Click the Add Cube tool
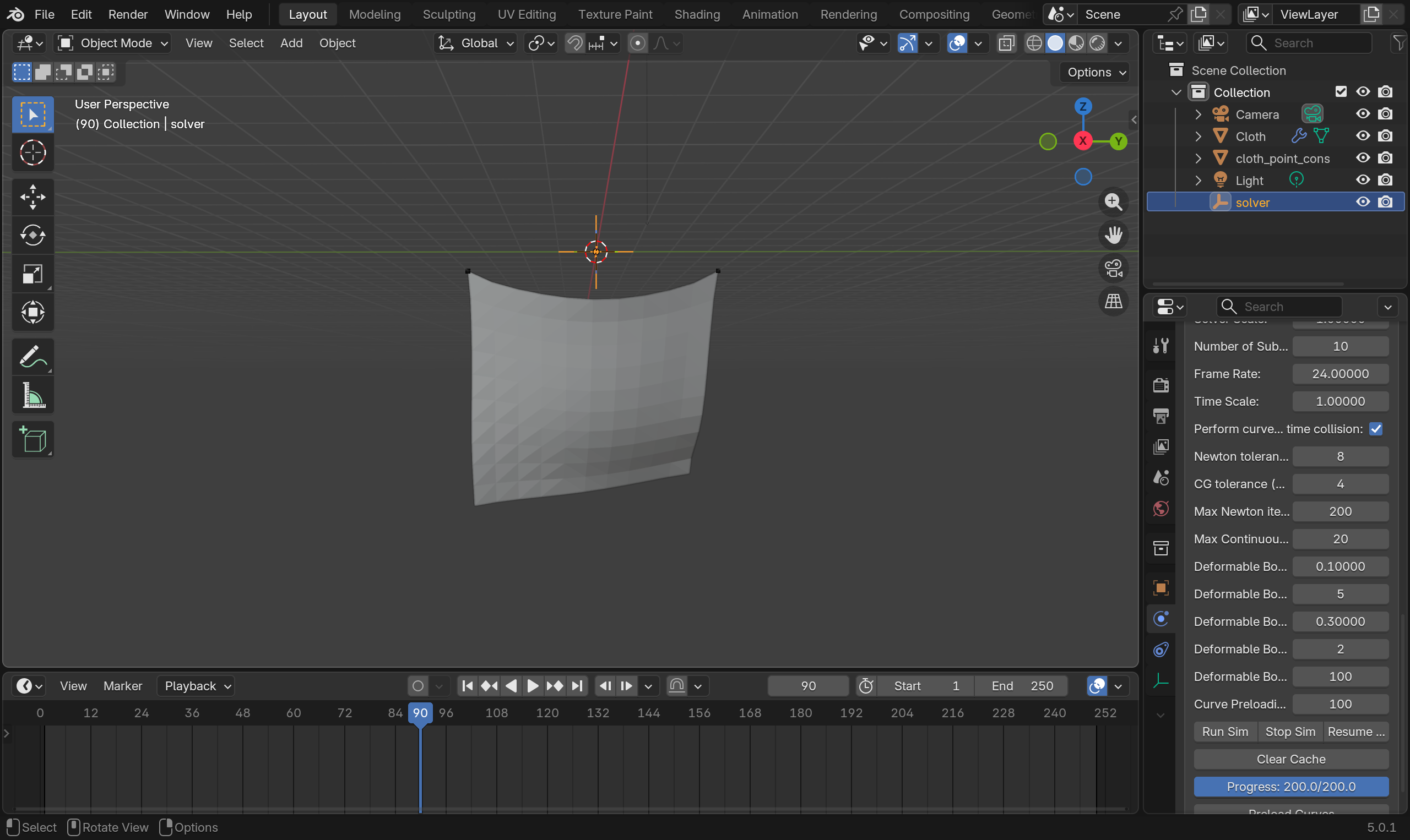The image size is (1410, 840). [33, 439]
